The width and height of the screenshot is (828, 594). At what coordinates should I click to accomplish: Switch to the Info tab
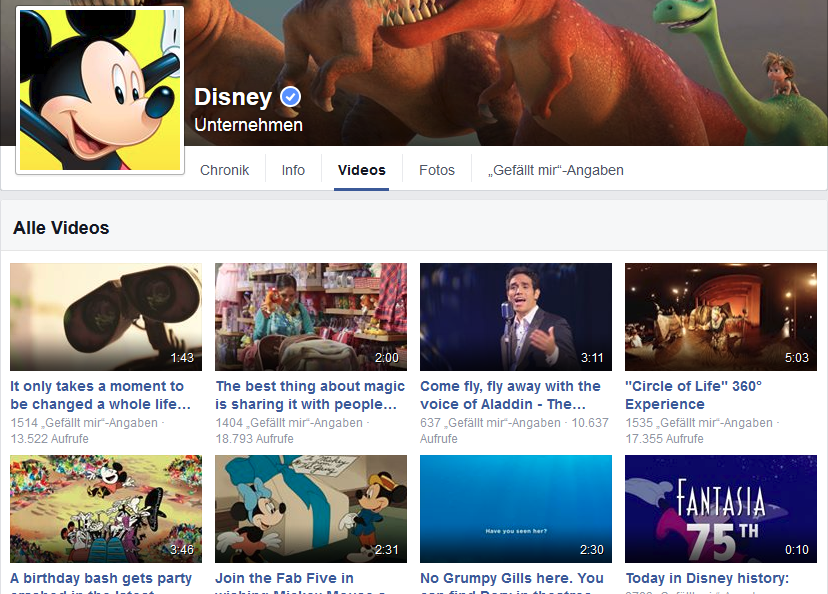point(293,170)
